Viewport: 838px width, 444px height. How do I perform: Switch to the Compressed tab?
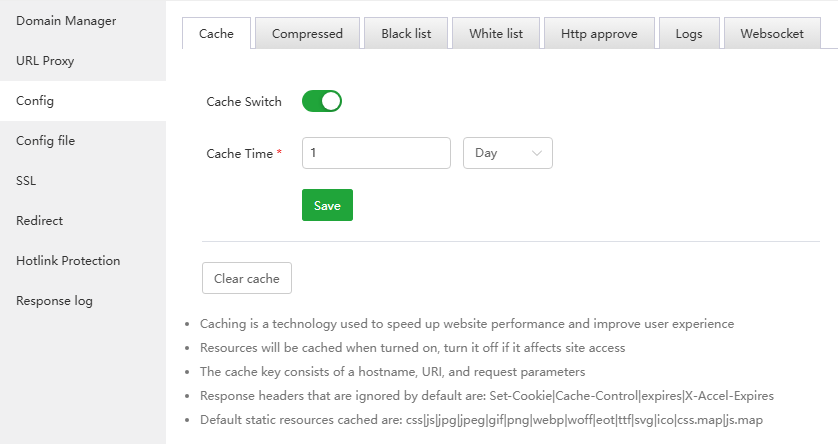click(x=307, y=33)
